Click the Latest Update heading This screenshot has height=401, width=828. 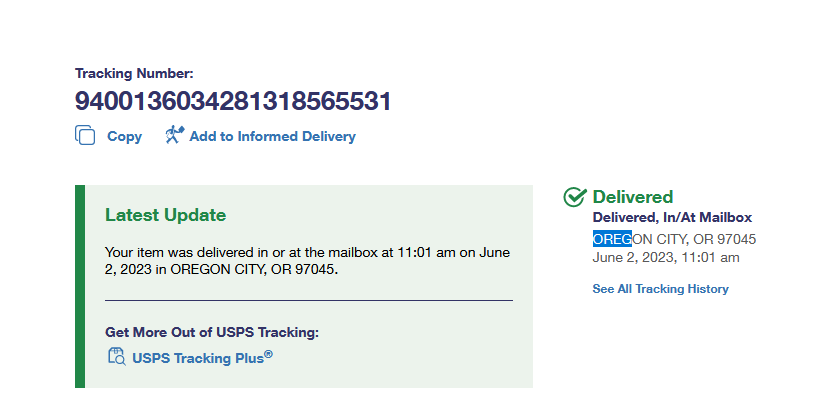165,215
